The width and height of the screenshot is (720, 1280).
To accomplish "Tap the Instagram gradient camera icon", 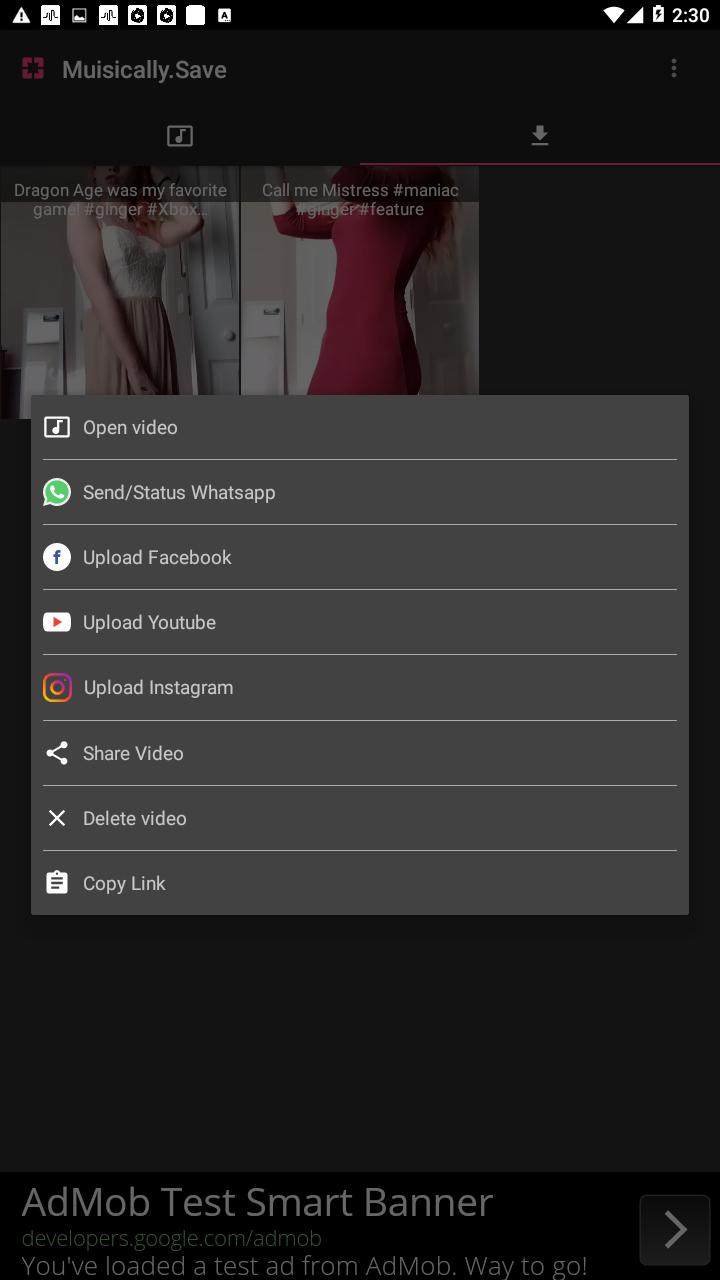I will tap(57, 688).
